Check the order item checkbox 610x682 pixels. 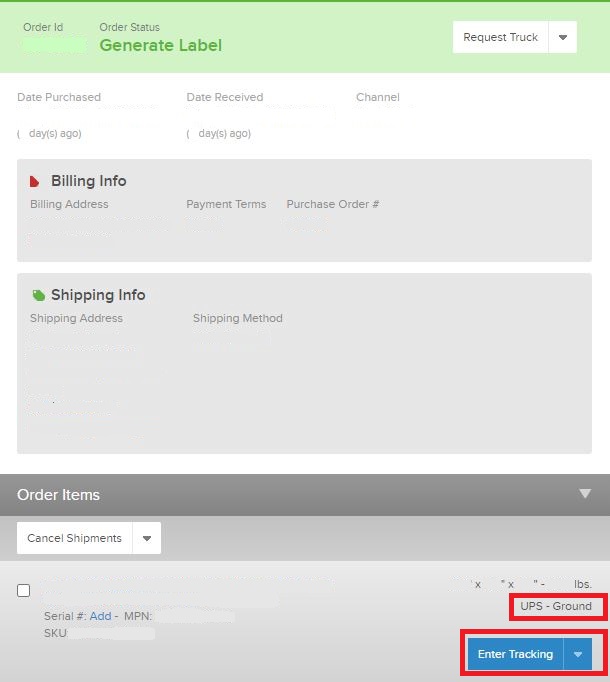[x=23, y=591]
